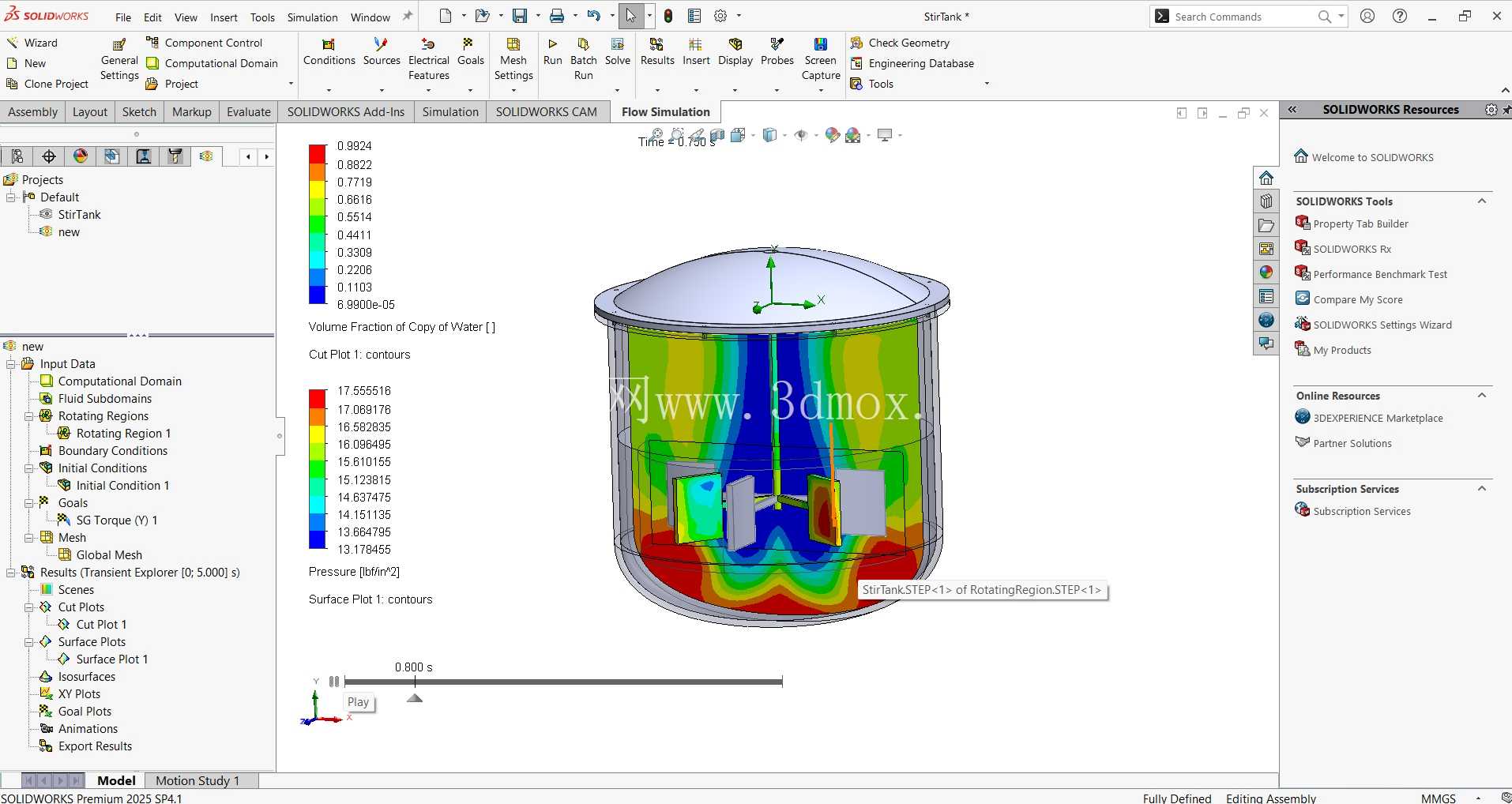
Task: Open the MMGS unit system status item
Action: pyautogui.click(x=1438, y=798)
